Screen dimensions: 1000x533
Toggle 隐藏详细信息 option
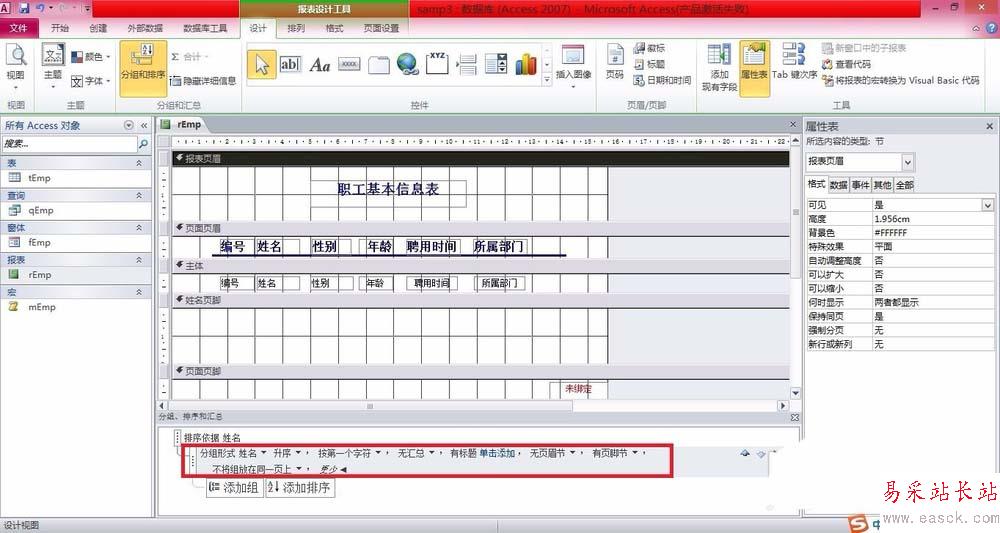pyautogui.click(x=203, y=81)
